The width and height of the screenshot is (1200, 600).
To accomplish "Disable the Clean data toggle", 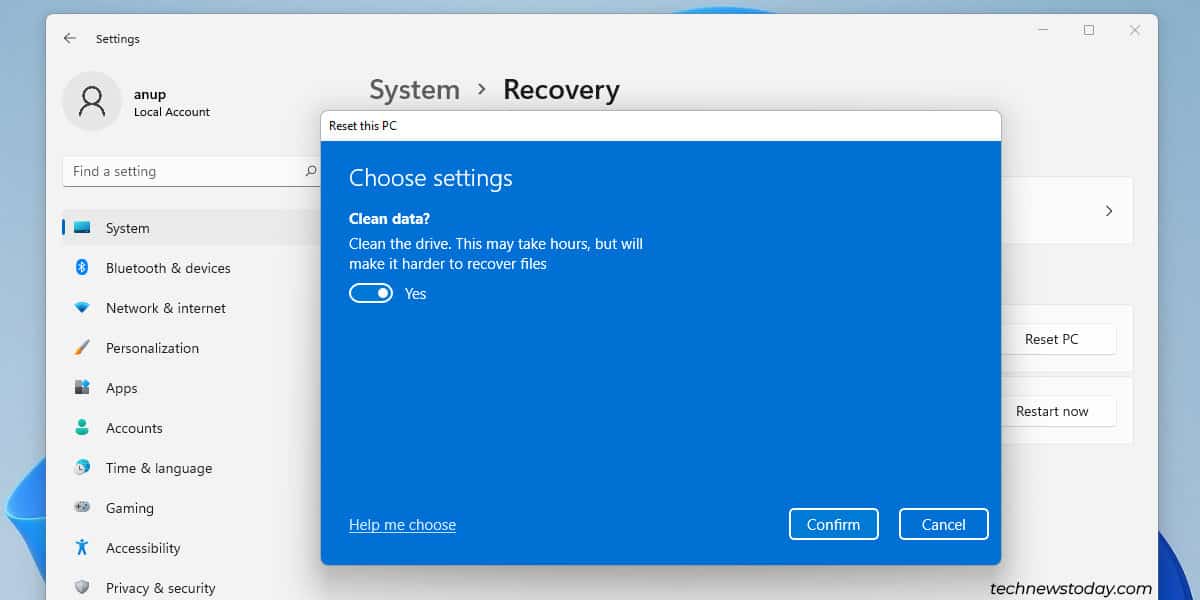I will [x=371, y=293].
